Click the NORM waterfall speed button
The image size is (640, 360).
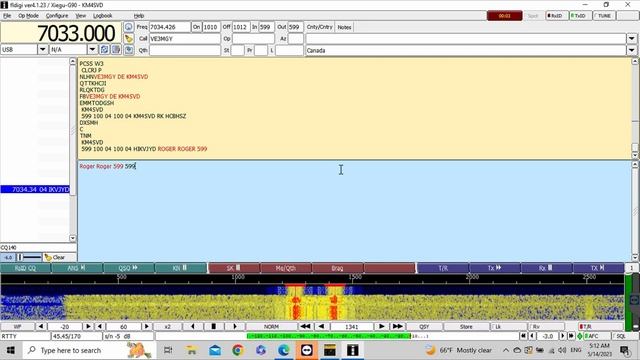click(271, 327)
